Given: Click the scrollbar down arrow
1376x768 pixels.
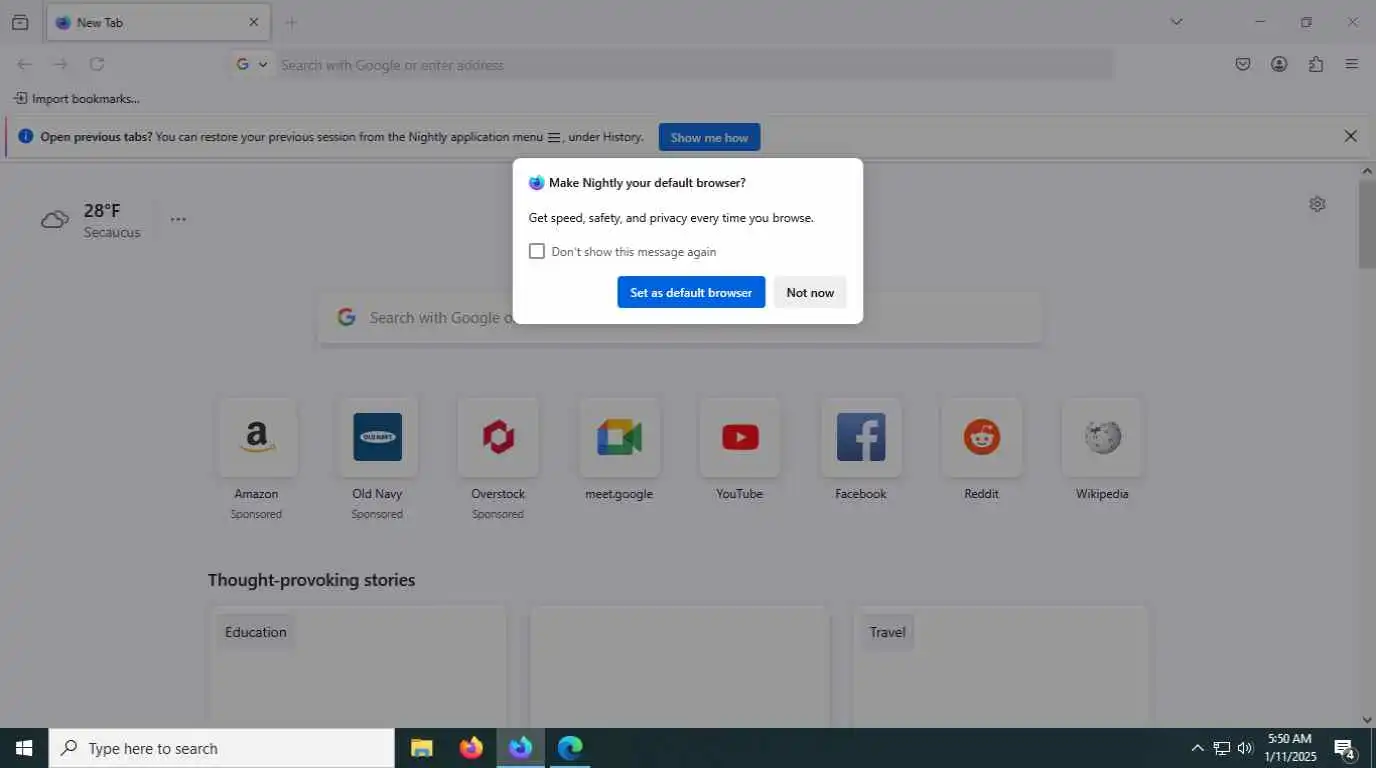Looking at the screenshot, I should (1367, 720).
